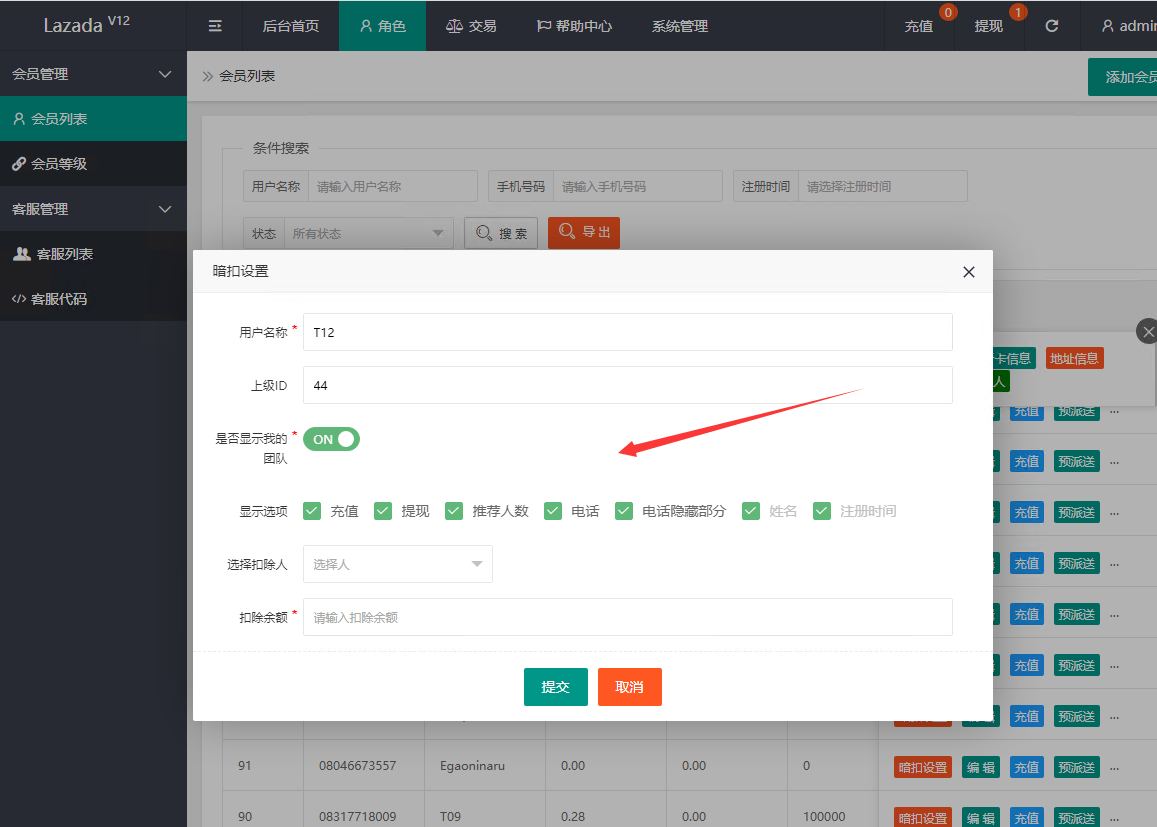Click the sidebar collapse menu icon
1157x827 pixels.
(215, 26)
